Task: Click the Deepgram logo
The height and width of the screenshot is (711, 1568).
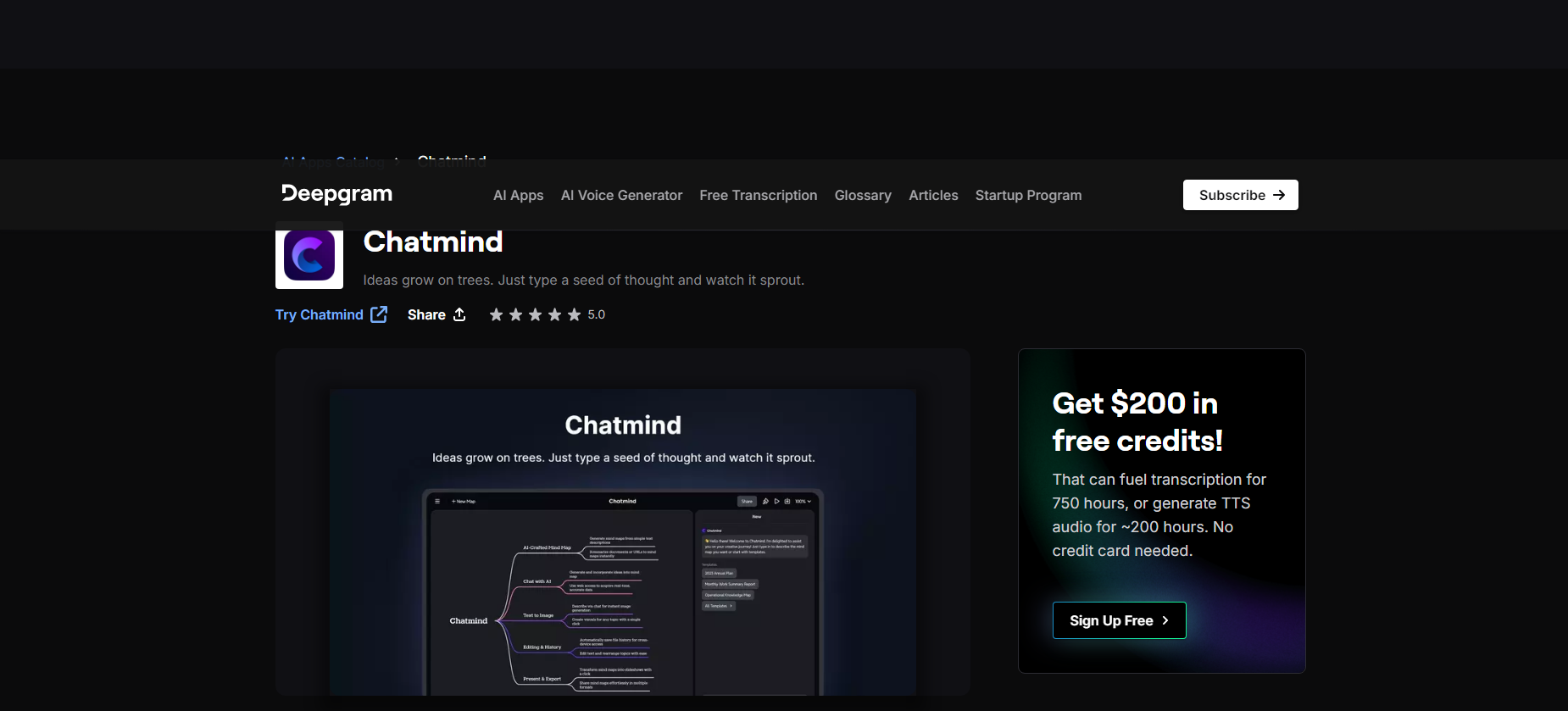Action: pyautogui.click(x=336, y=194)
